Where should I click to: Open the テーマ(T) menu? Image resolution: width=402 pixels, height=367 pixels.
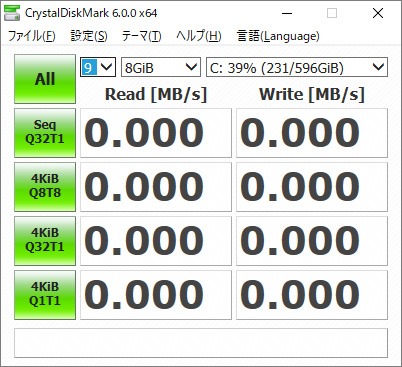coord(142,36)
